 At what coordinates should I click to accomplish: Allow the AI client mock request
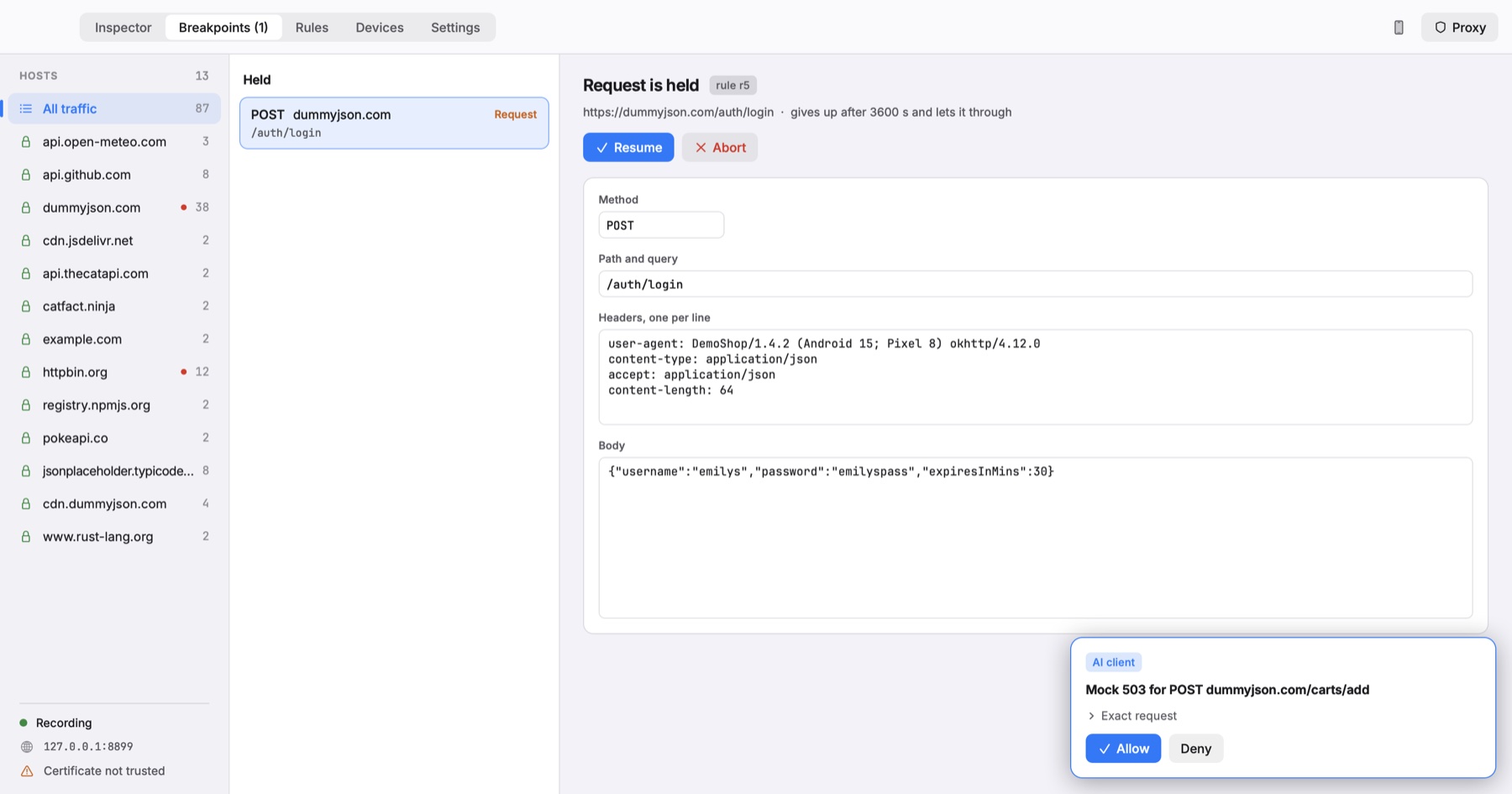(1123, 749)
